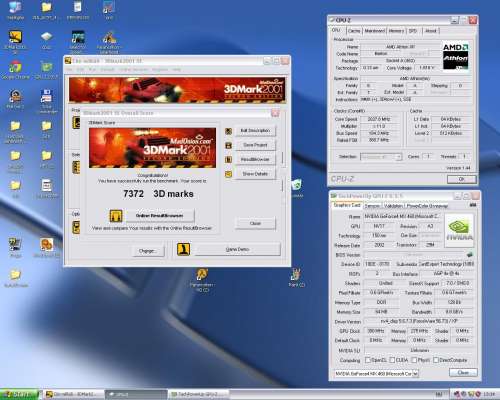500x400 pixels.
Task: Click the Driver Version field in GPU-Z
Action: 419,321
